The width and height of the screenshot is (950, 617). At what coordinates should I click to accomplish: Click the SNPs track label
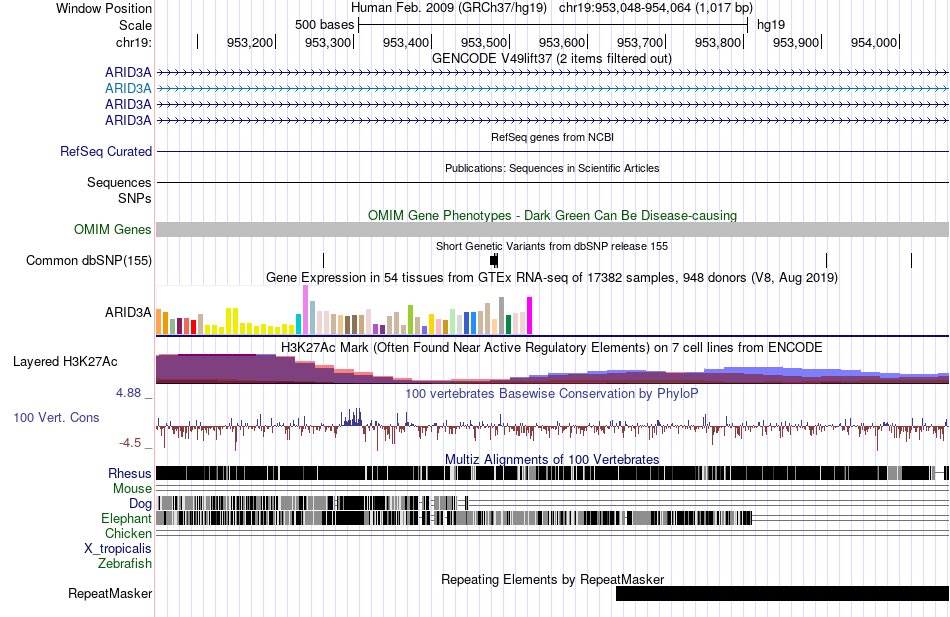pyautogui.click(x=135, y=198)
